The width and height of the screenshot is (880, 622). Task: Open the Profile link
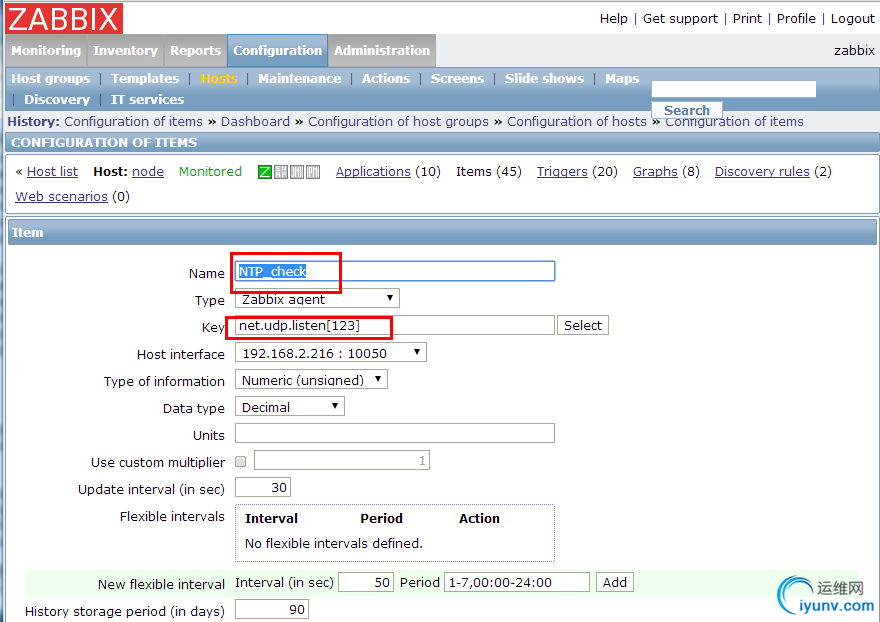pyautogui.click(x=796, y=19)
